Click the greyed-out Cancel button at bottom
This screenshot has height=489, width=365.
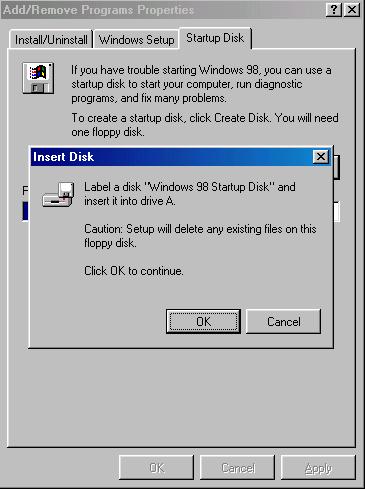[x=238, y=468]
